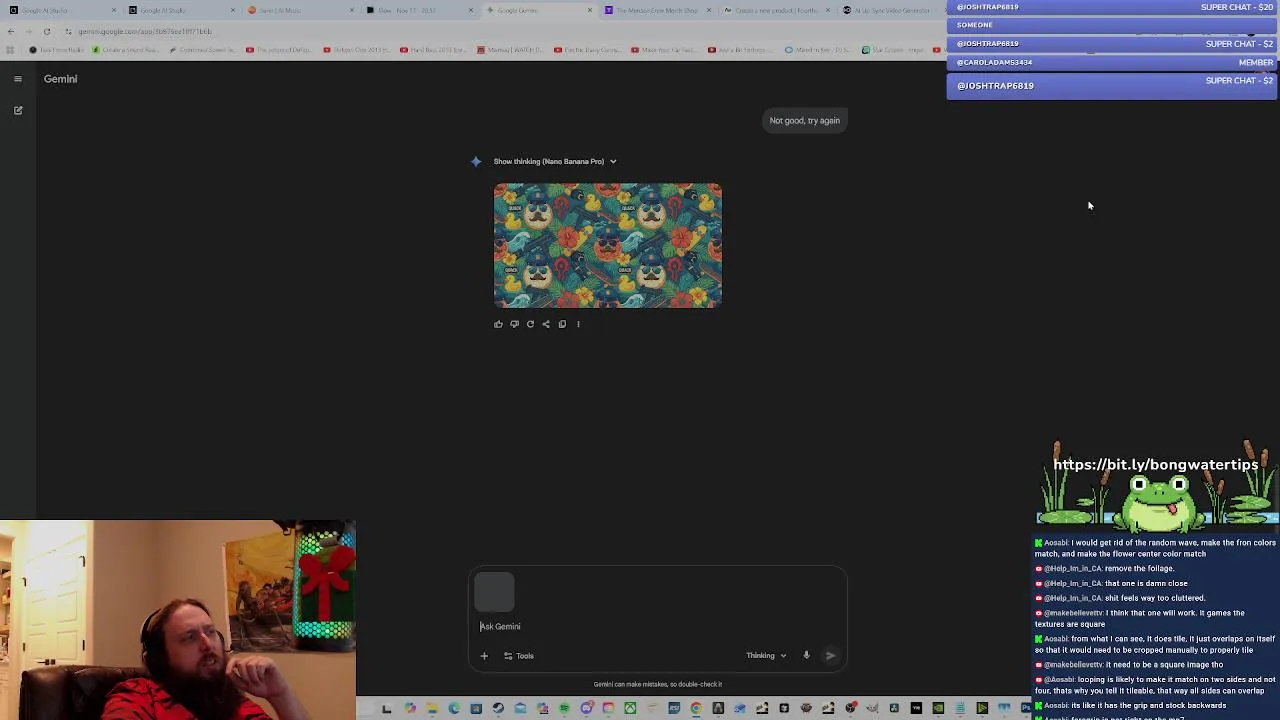Give the response a thumbs down
Screen dimensions: 1280x720
pos(514,324)
